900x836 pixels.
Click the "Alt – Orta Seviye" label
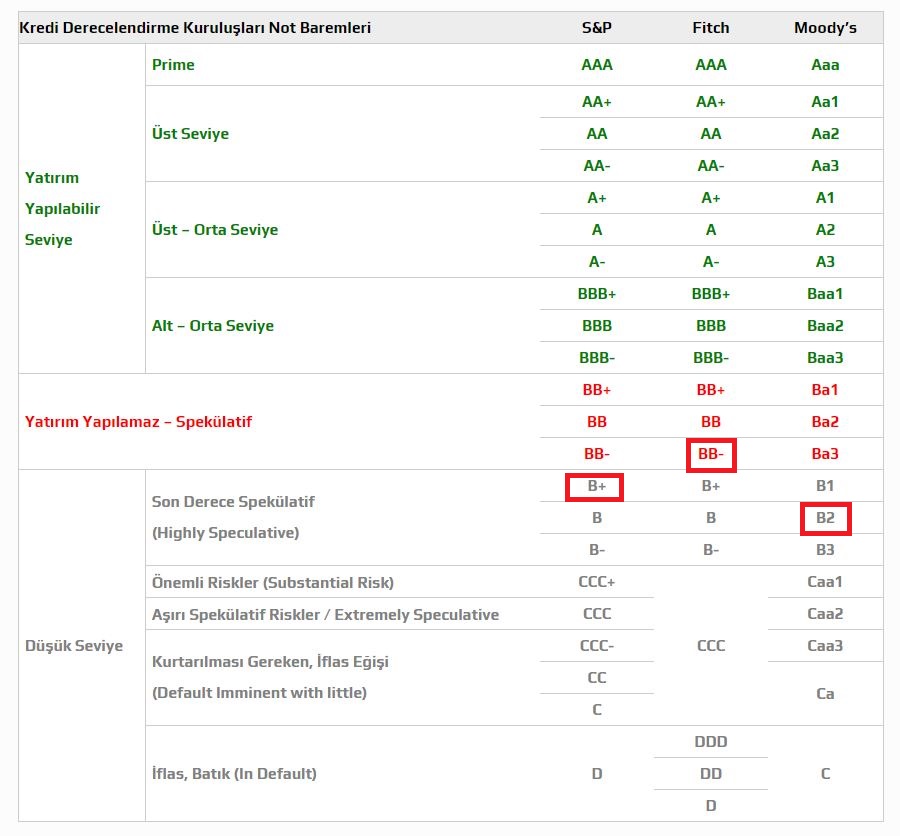pos(212,326)
